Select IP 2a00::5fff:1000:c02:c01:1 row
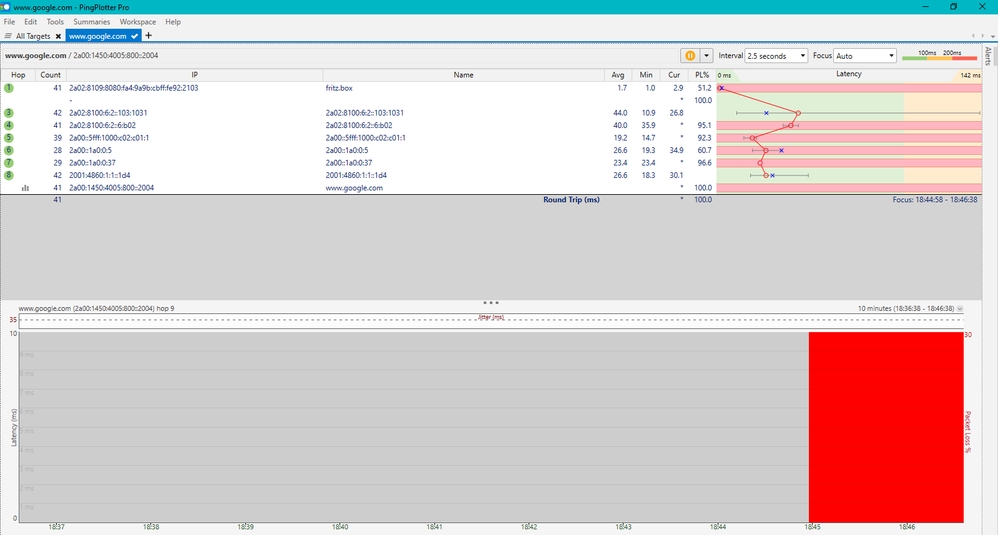This screenshot has width=998, height=535. (x=109, y=137)
